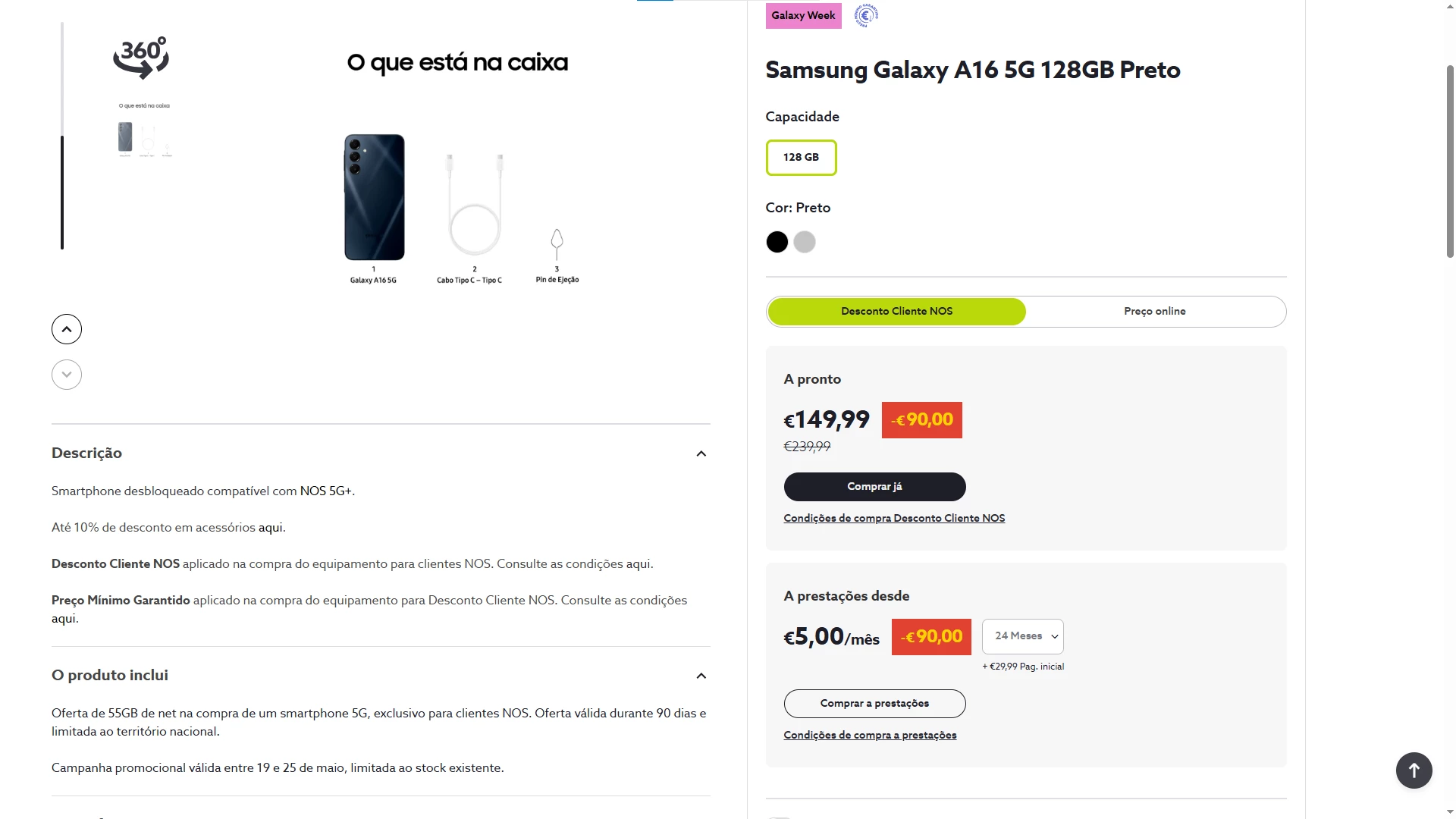
Task: Switch to Desconto Cliente NOS pricing
Action: (x=896, y=312)
